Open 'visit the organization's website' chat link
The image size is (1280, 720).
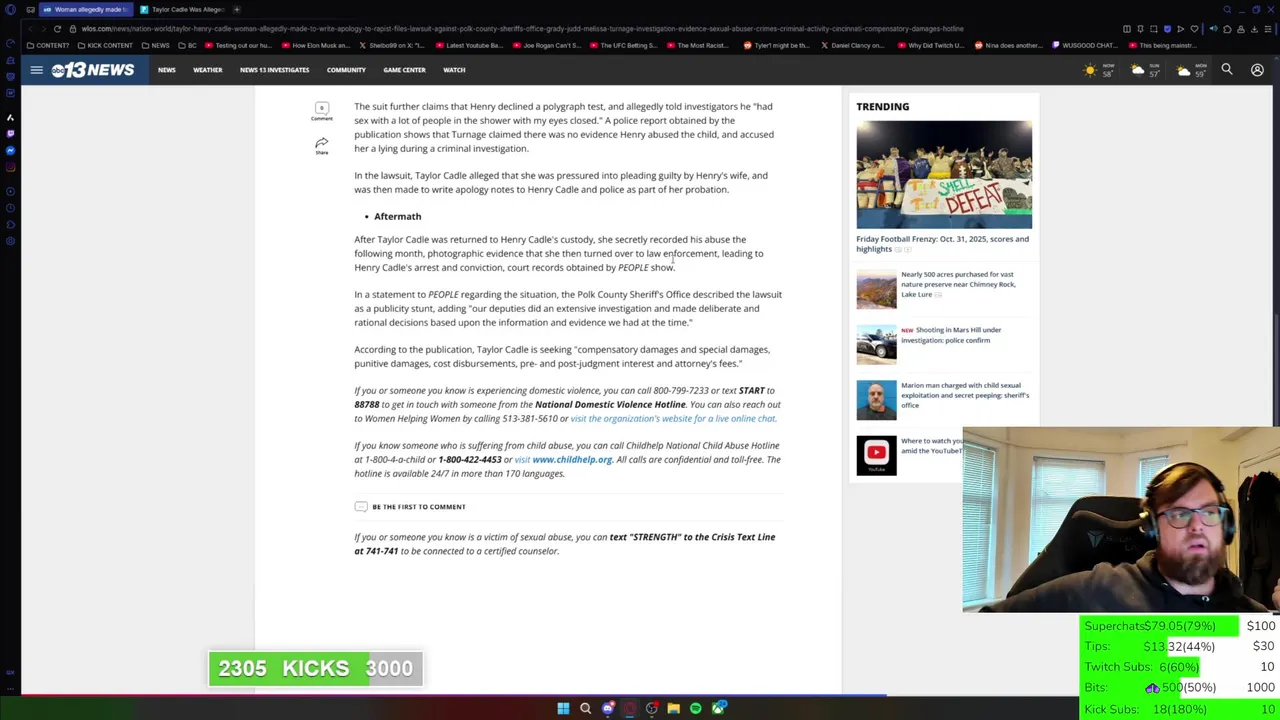click(x=673, y=418)
